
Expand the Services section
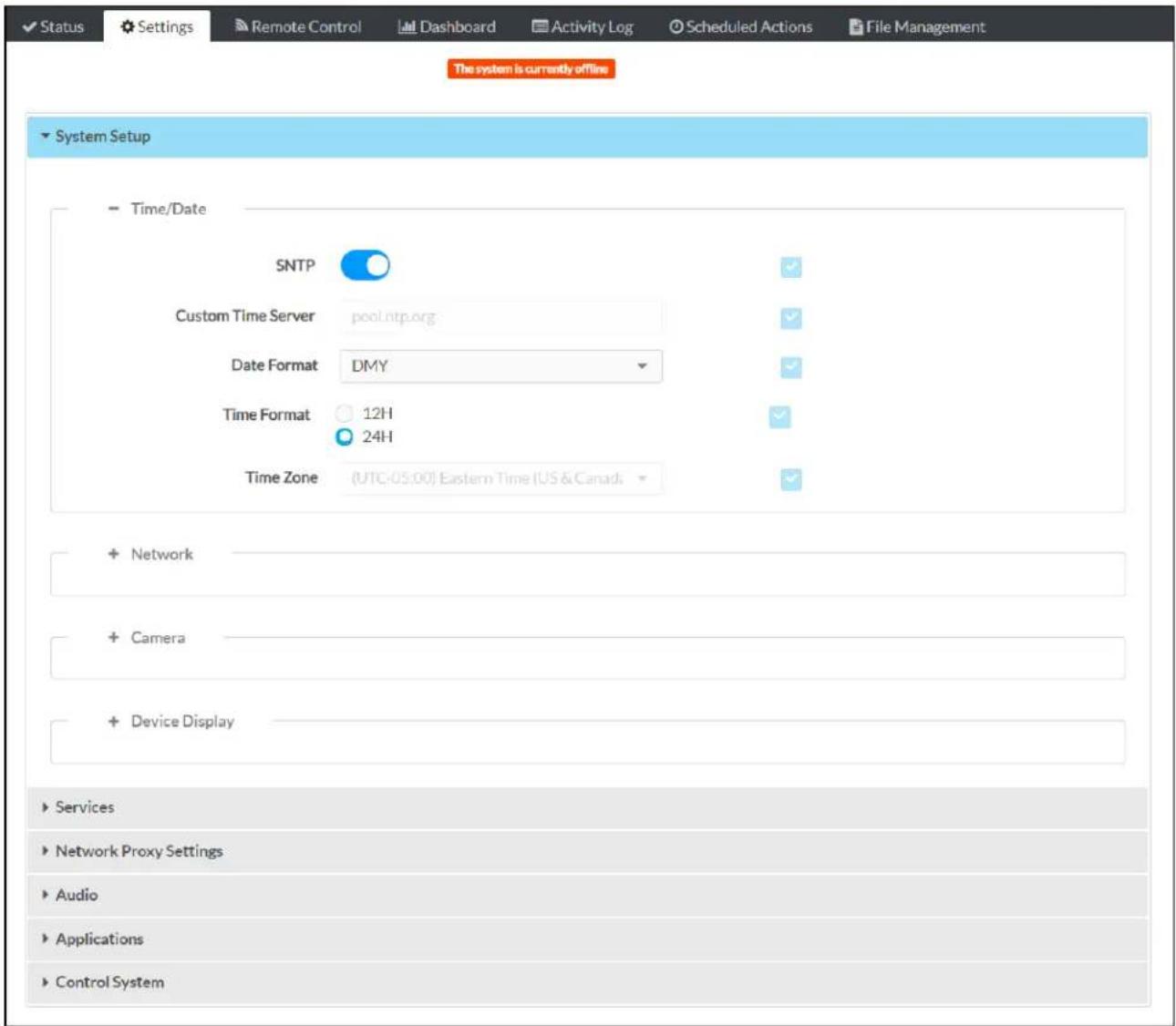(x=587, y=807)
